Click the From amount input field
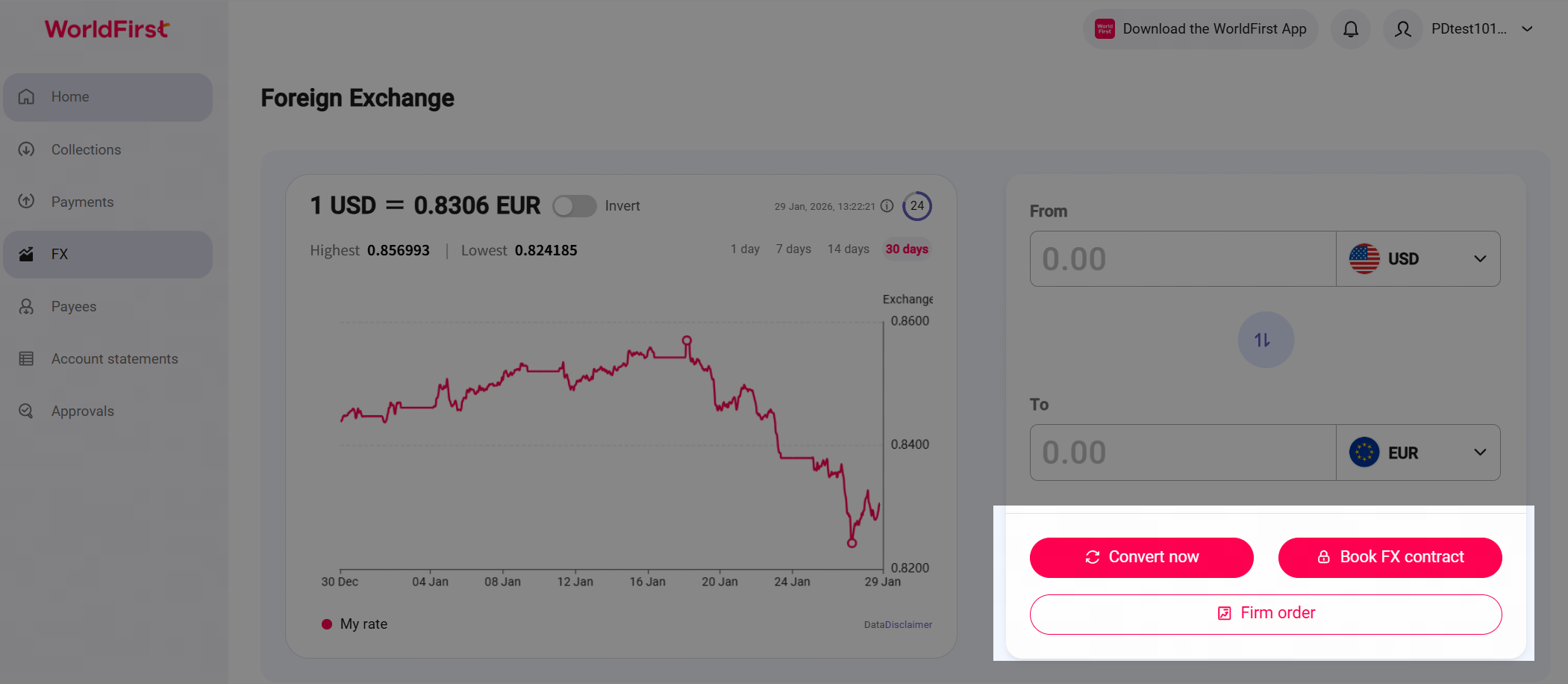 point(1182,259)
